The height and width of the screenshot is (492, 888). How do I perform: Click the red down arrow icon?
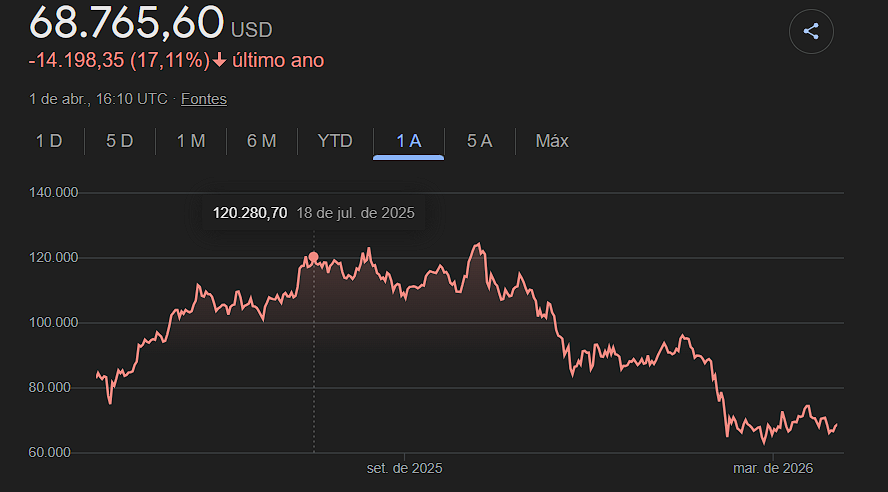coord(220,60)
